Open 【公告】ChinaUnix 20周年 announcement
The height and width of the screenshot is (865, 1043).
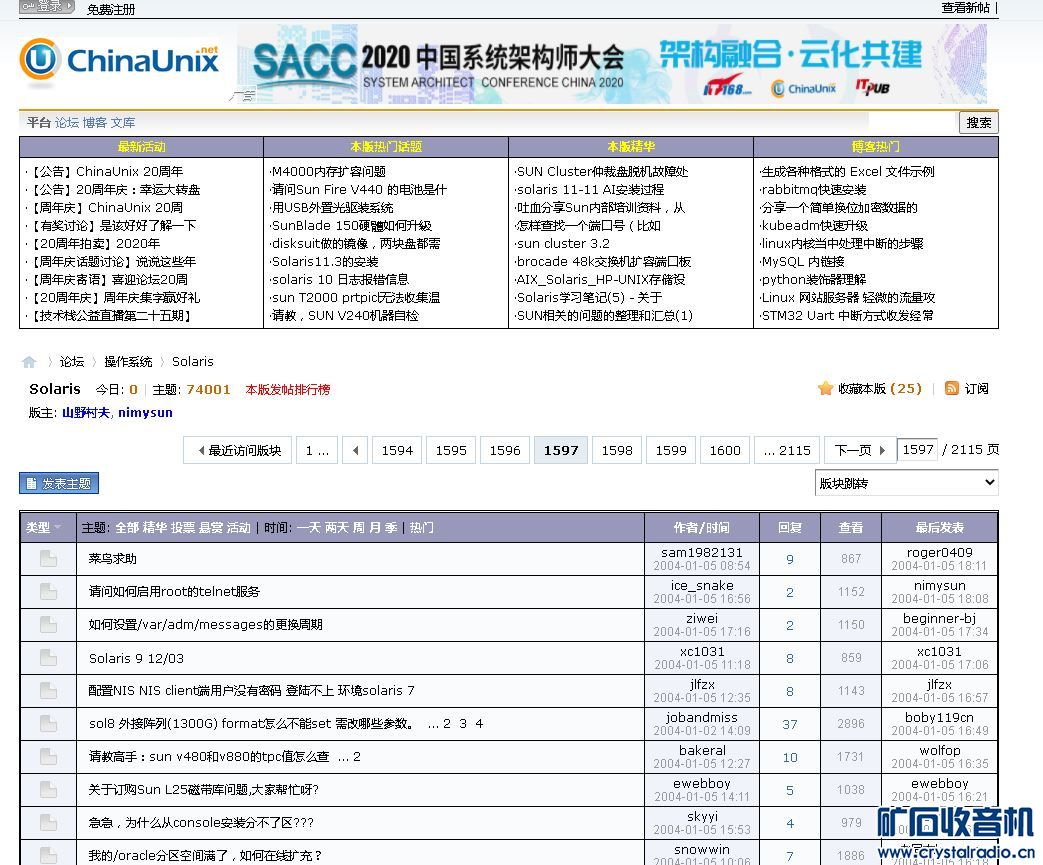click(x=106, y=172)
